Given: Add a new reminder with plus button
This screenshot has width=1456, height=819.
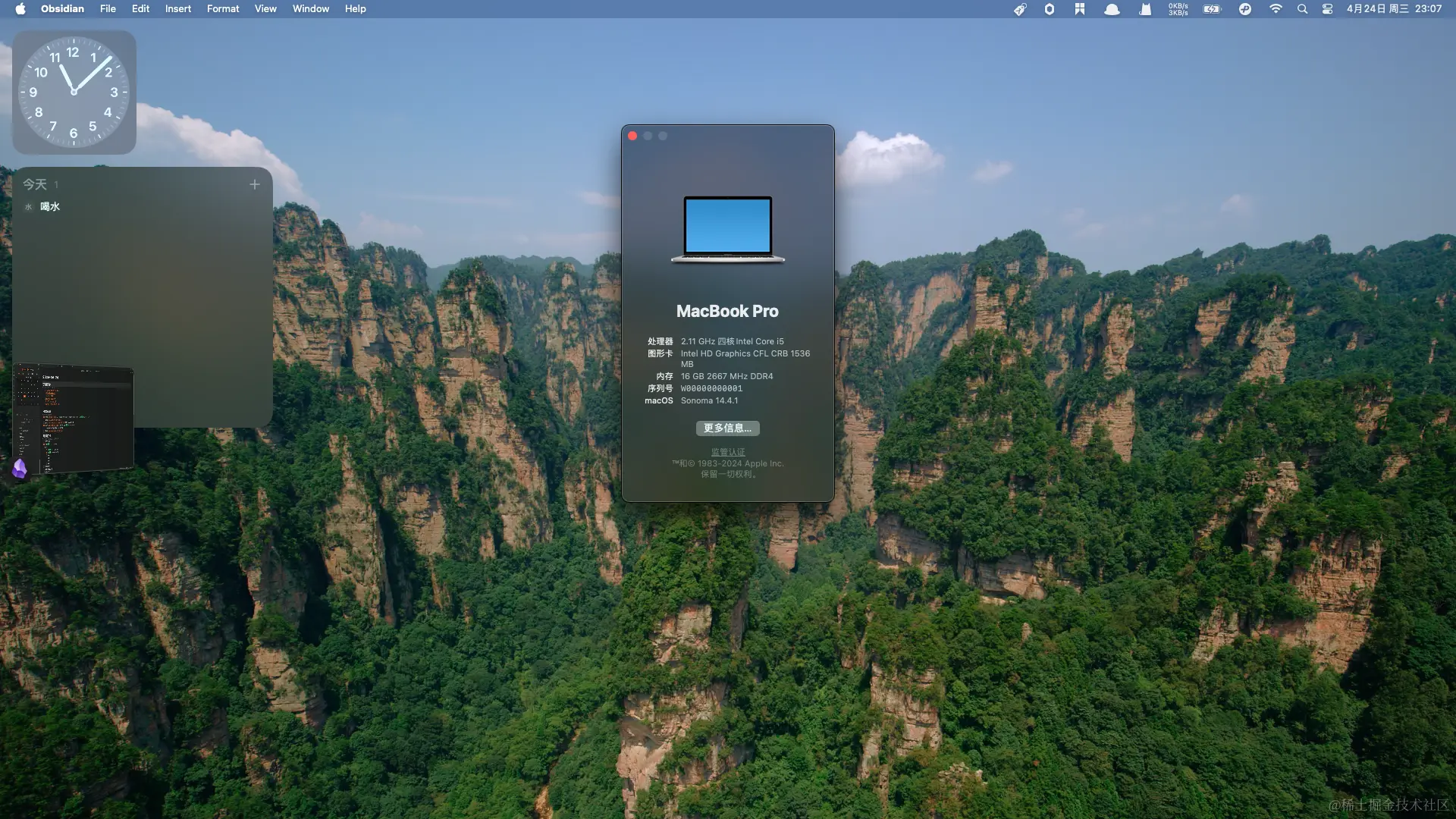Looking at the screenshot, I should 255,184.
